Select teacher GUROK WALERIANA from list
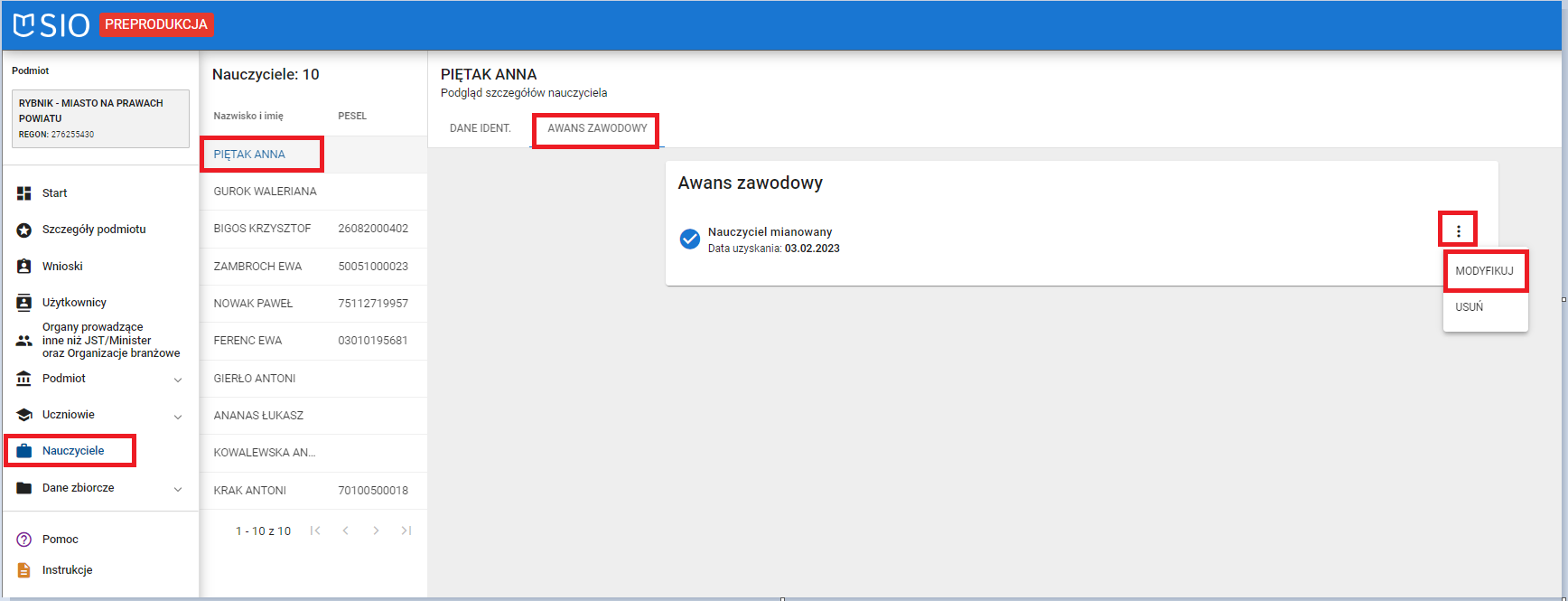The image size is (1568, 601). [x=265, y=192]
